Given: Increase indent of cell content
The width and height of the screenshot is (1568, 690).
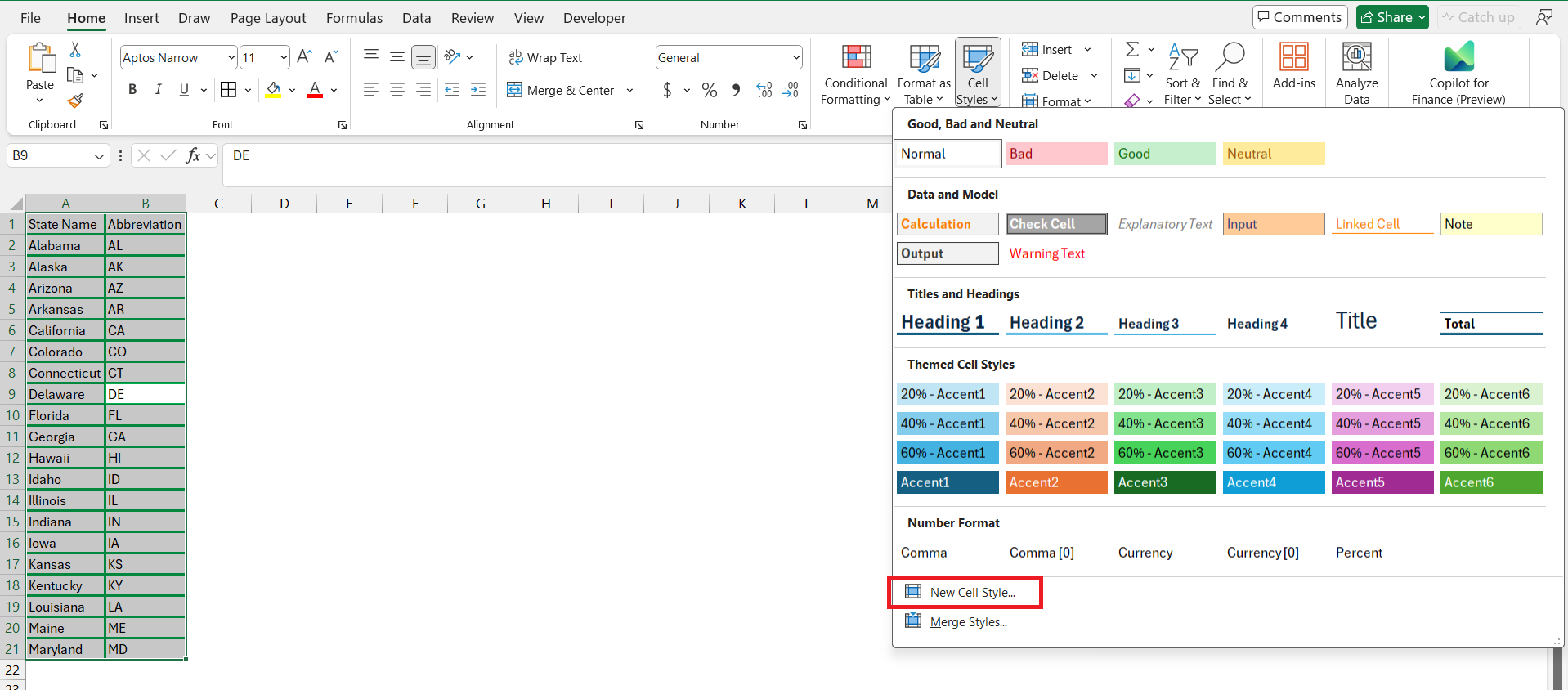Looking at the screenshot, I should [x=478, y=90].
